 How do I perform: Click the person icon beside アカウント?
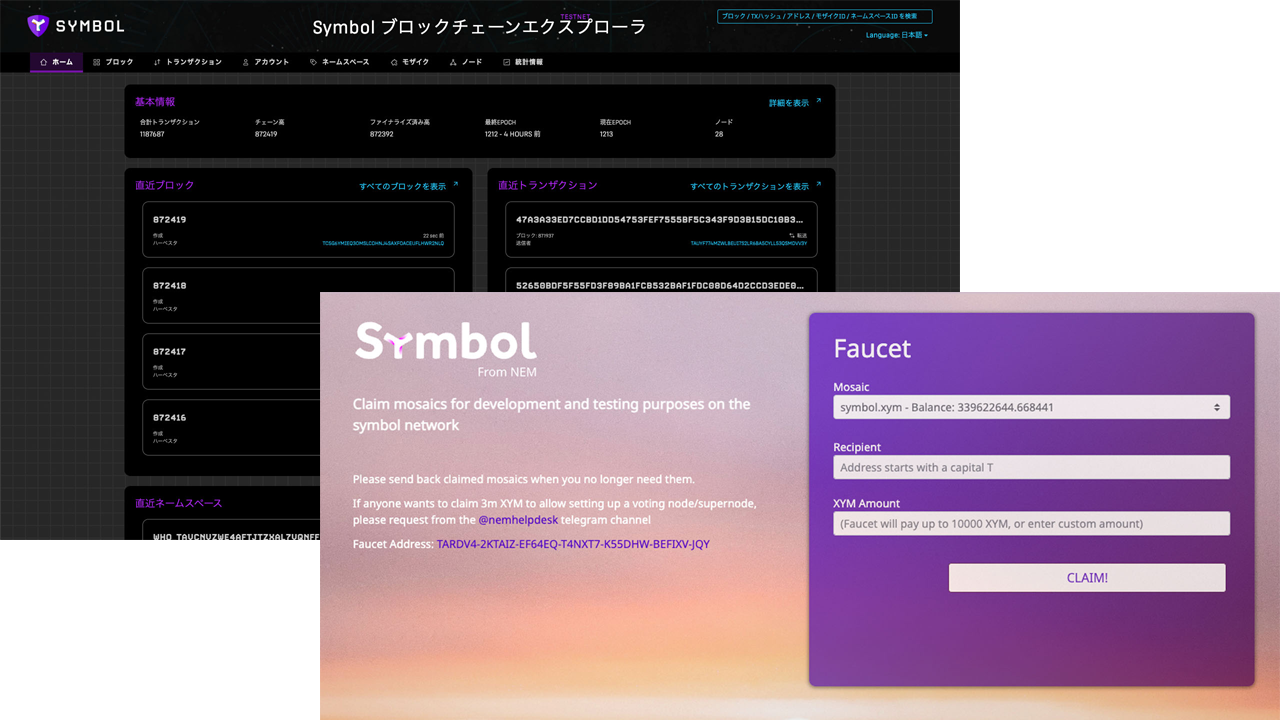click(x=246, y=62)
